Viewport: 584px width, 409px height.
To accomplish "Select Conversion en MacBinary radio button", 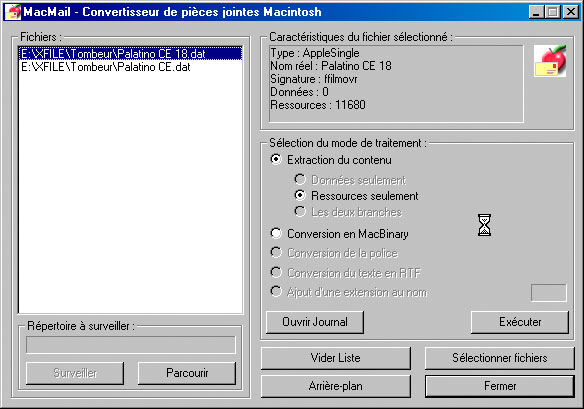I will point(276,233).
